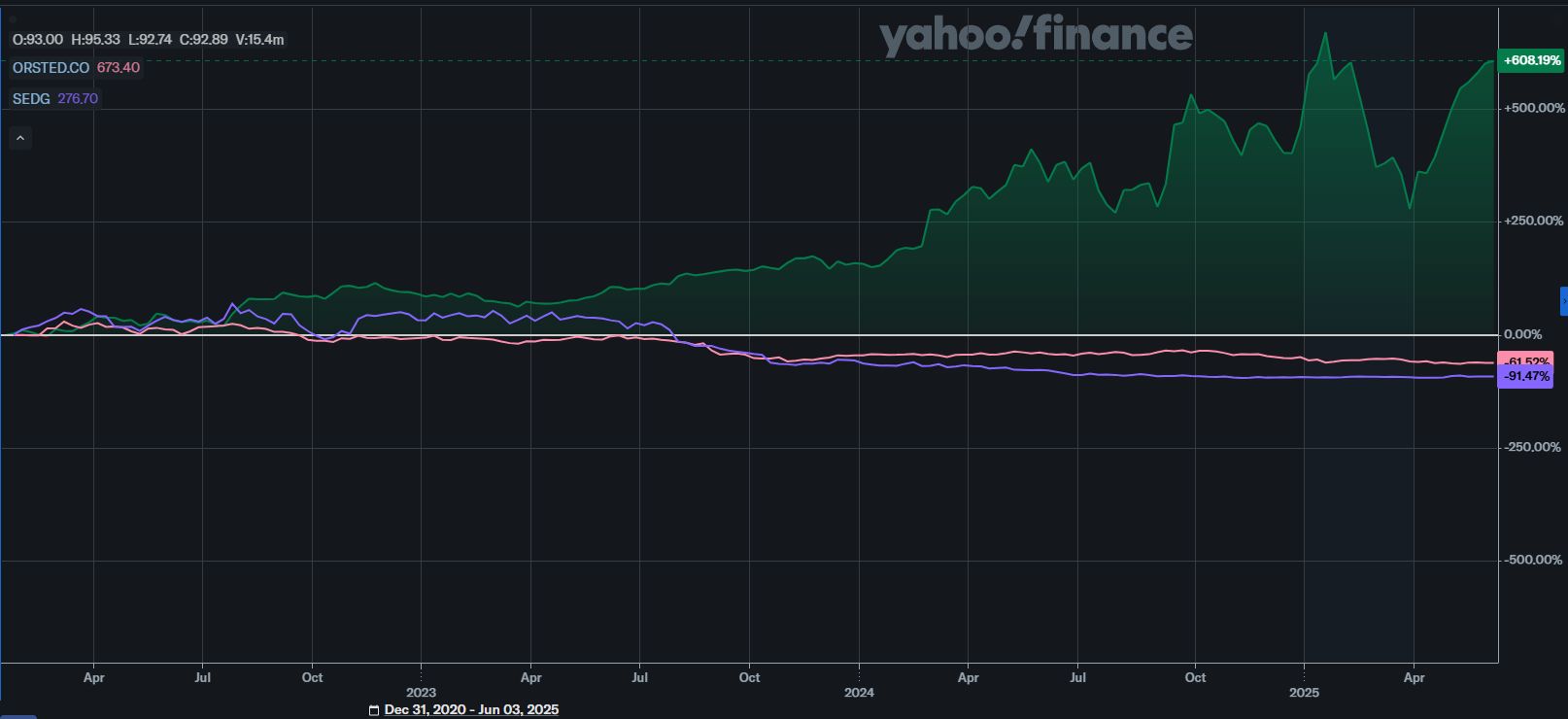Click the purple -91.47% price tag
Viewport: 1568px width, 719px height.
tap(1526, 377)
